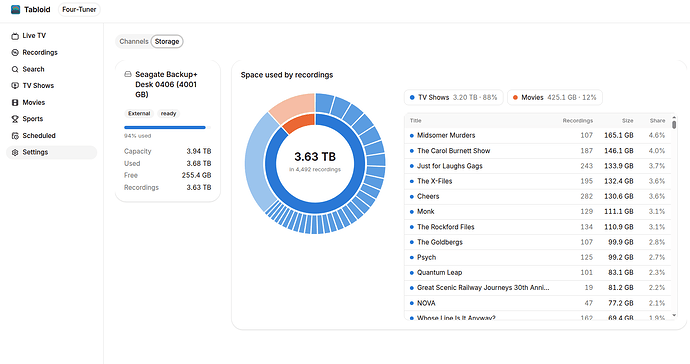This screenshot has width=690, height=364.
Task: Select the Midsomer Murders row
Action: (x=538, y=136)
